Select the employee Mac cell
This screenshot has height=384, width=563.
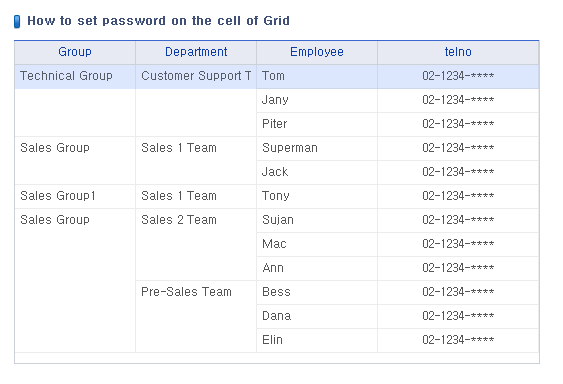[317, 245]
